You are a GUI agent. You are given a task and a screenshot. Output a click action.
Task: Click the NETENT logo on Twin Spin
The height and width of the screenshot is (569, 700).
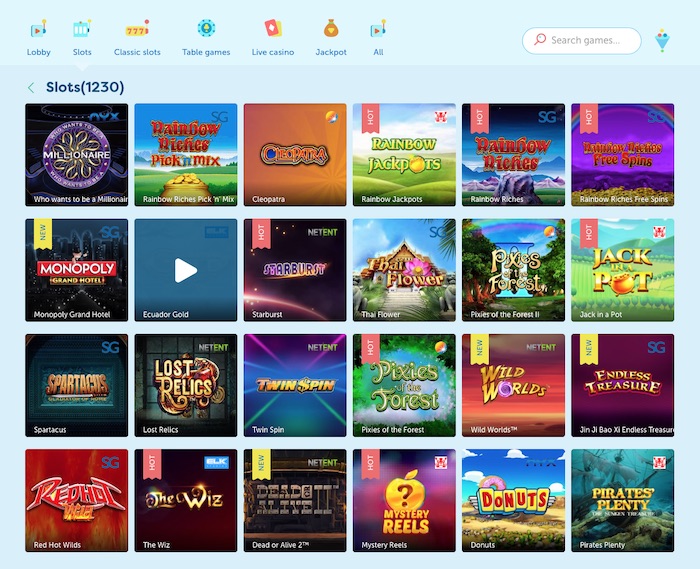coord(322,347)
